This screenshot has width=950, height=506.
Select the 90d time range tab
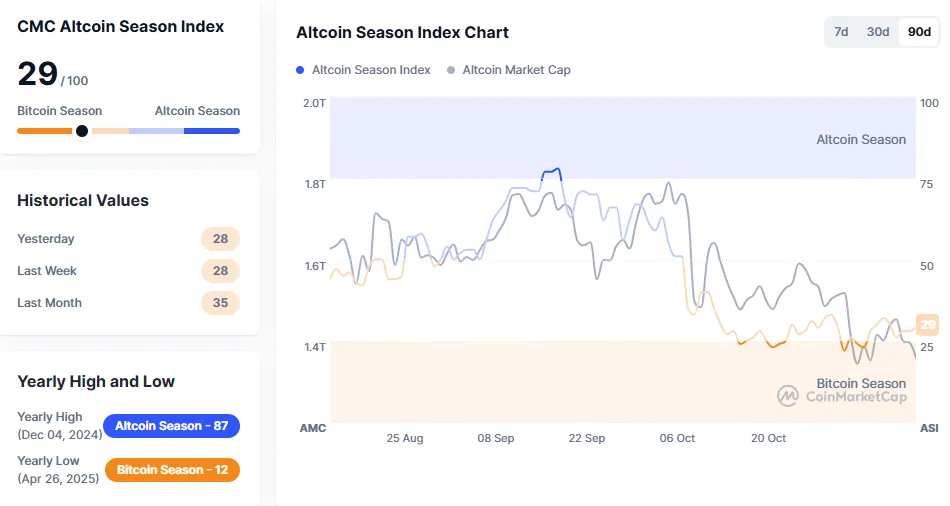pyautogui.click(x=919, y=32)
